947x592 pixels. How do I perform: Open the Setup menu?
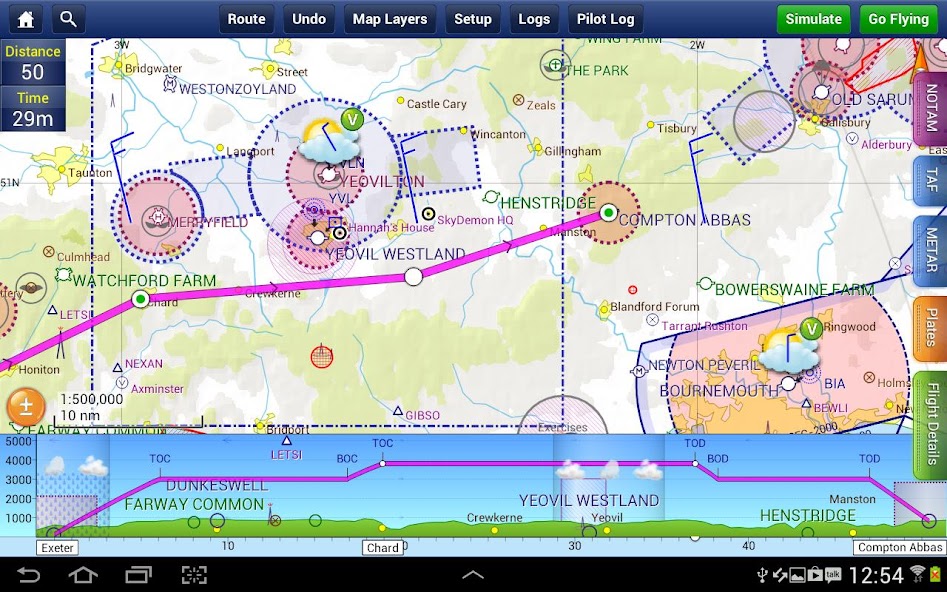pyautogui.click(x=472, y=19)
